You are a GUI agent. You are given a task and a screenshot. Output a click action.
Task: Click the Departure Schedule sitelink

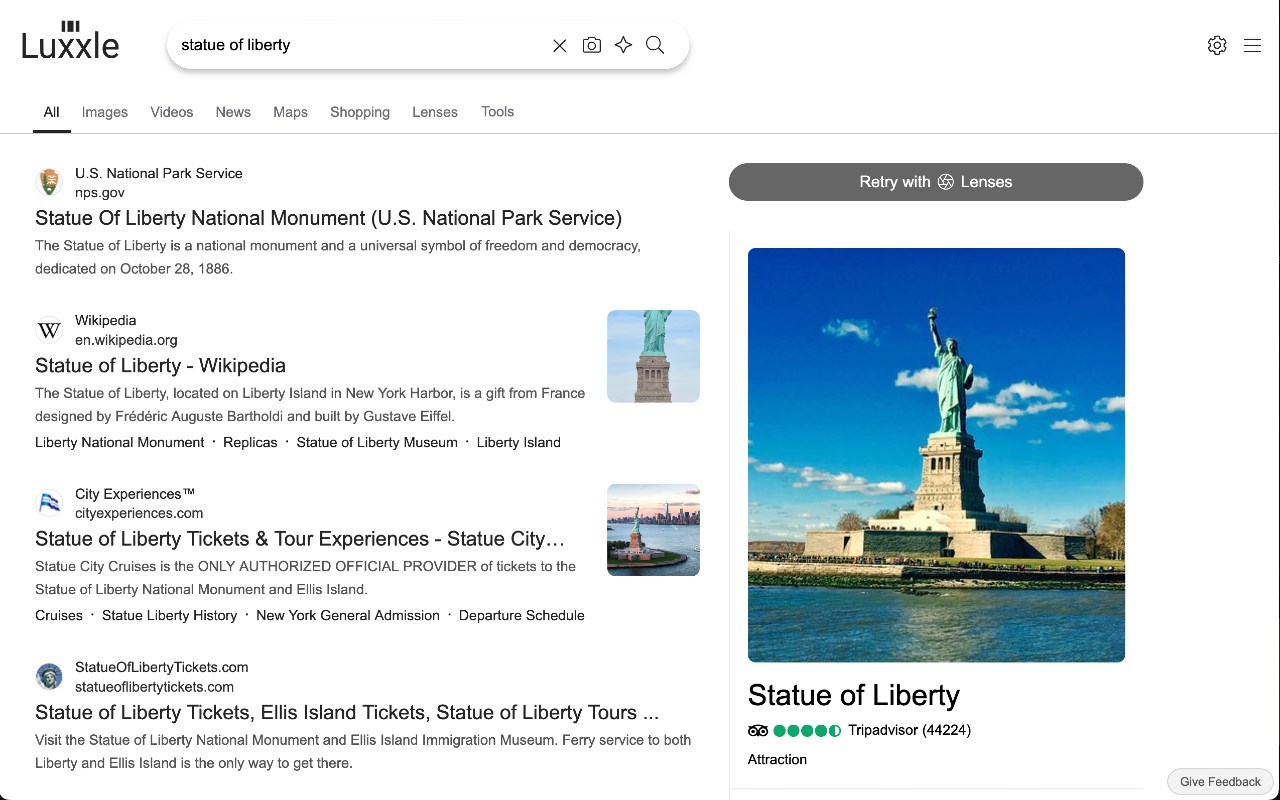[x=522, y=615]
